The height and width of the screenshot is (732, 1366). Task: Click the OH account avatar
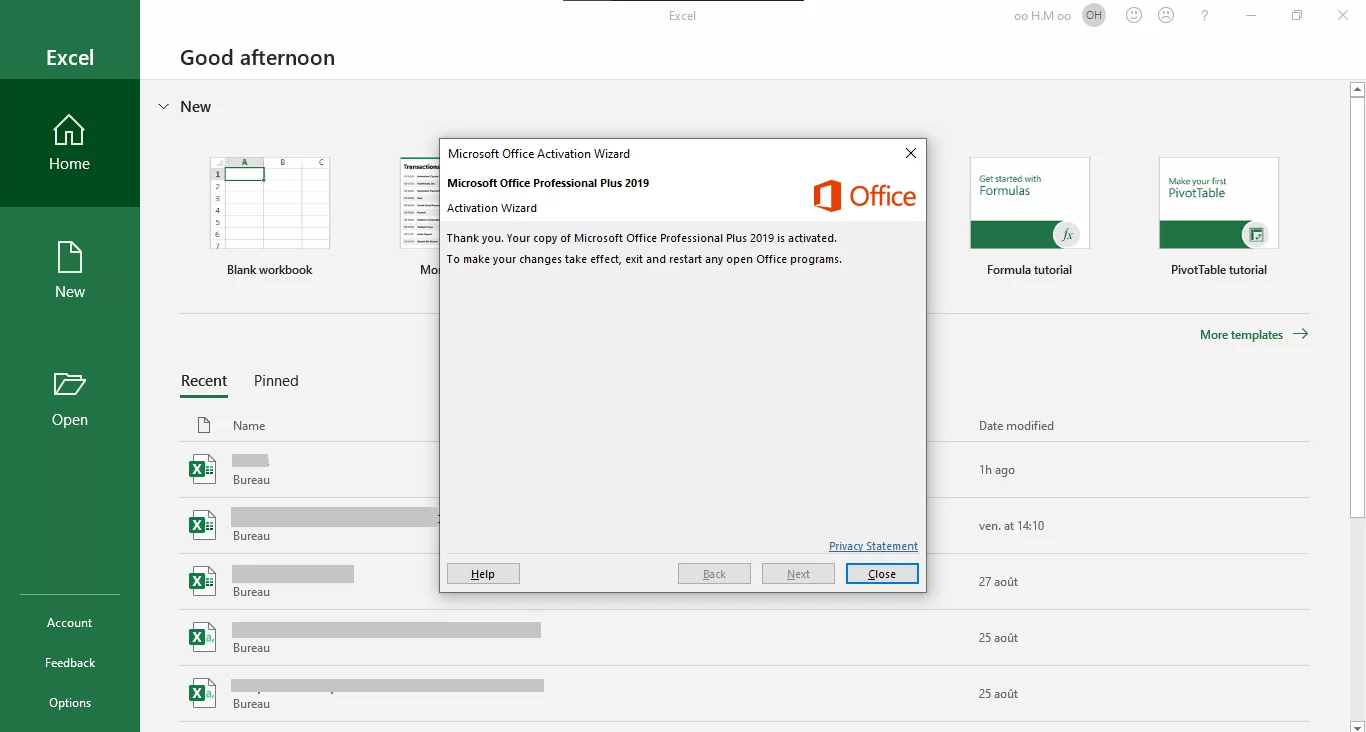pyautogui.click(x=1094, y=15)
